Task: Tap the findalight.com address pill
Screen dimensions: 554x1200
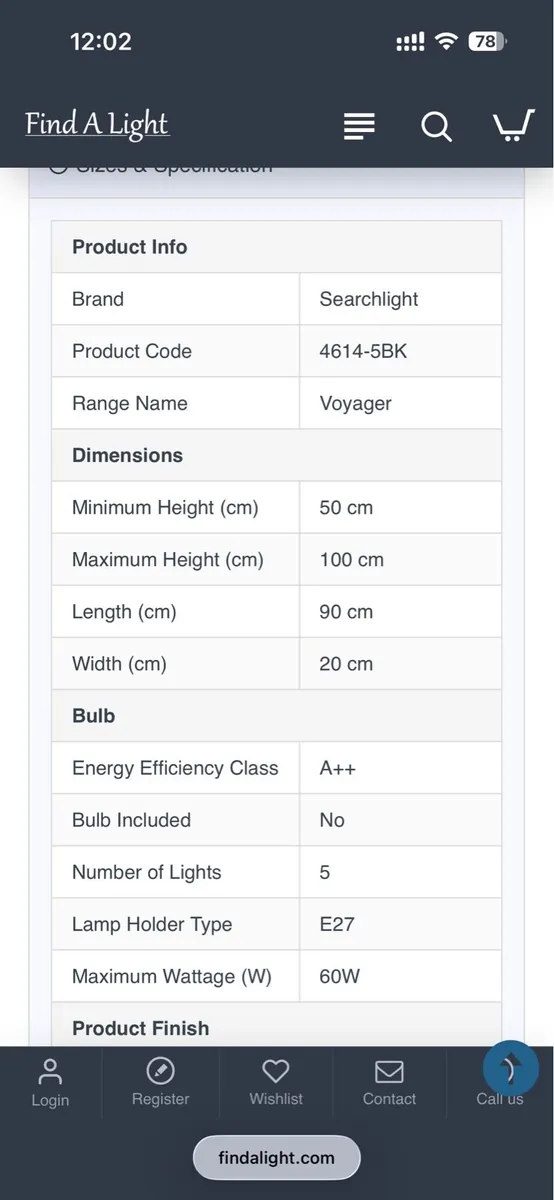Action: coord(276,1158)
